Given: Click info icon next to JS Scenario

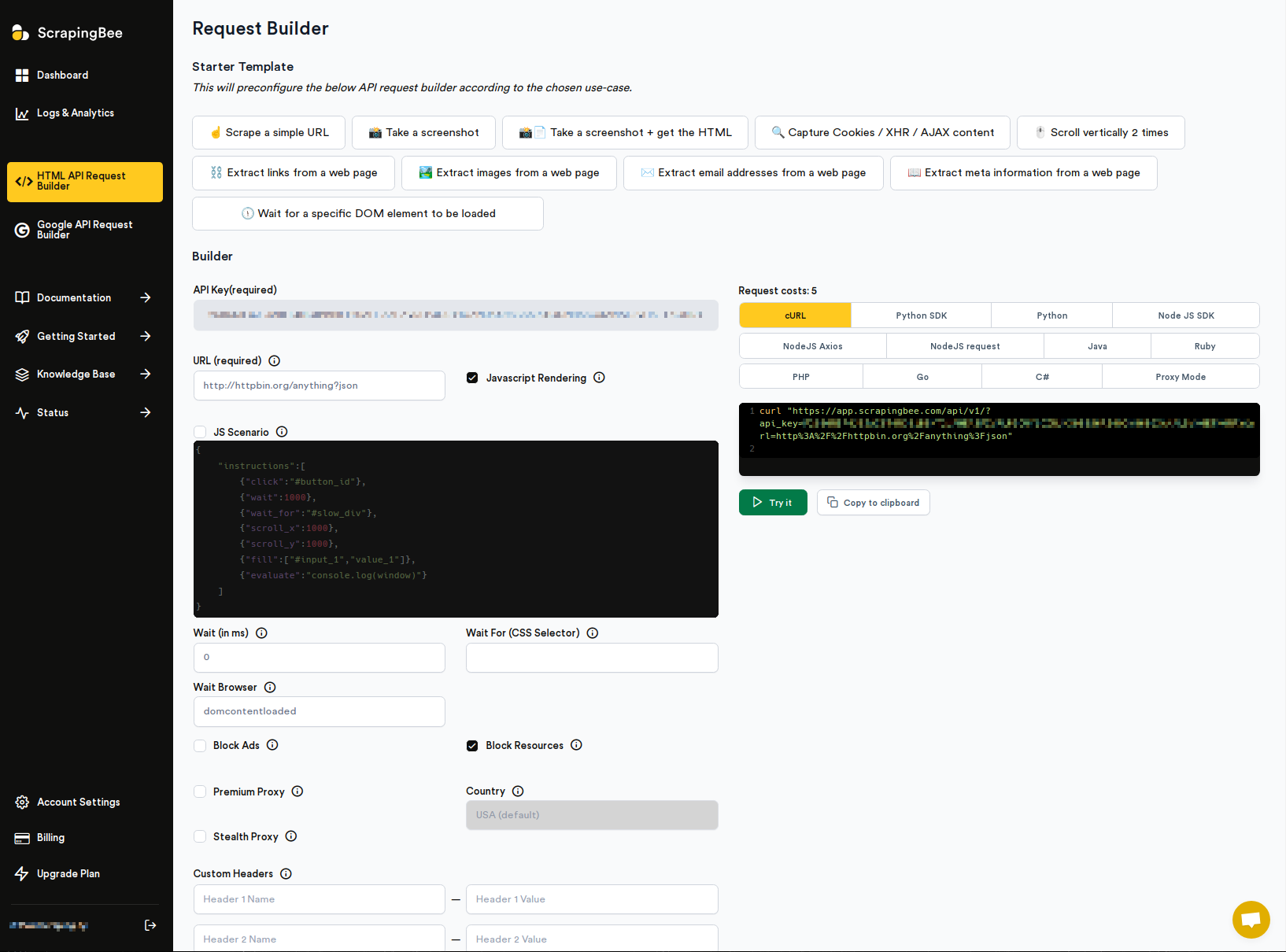Looking at the screenshot, I should coord(282,432).
